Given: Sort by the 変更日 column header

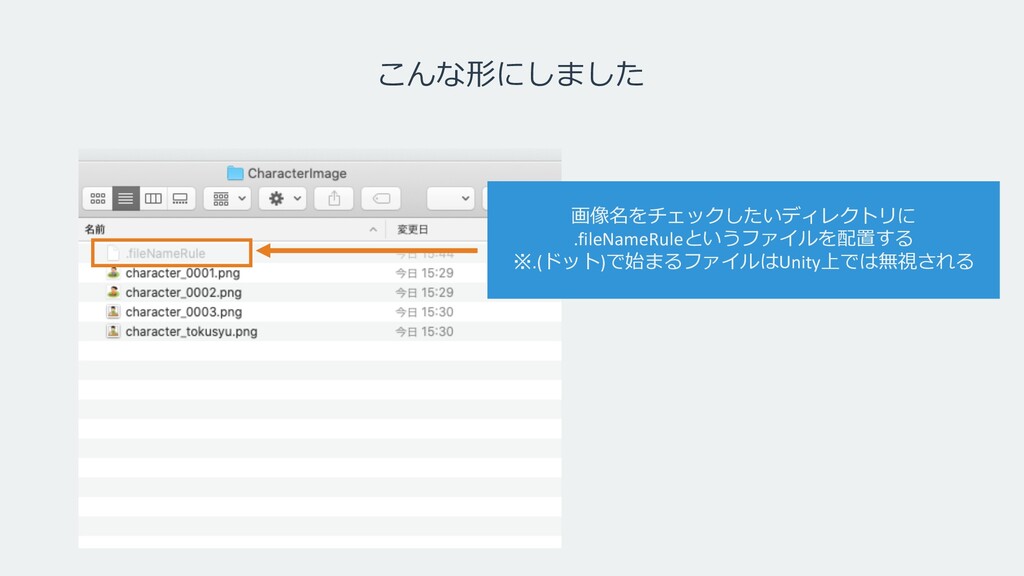Looking at the screenshot, I should tap(413, 229).
